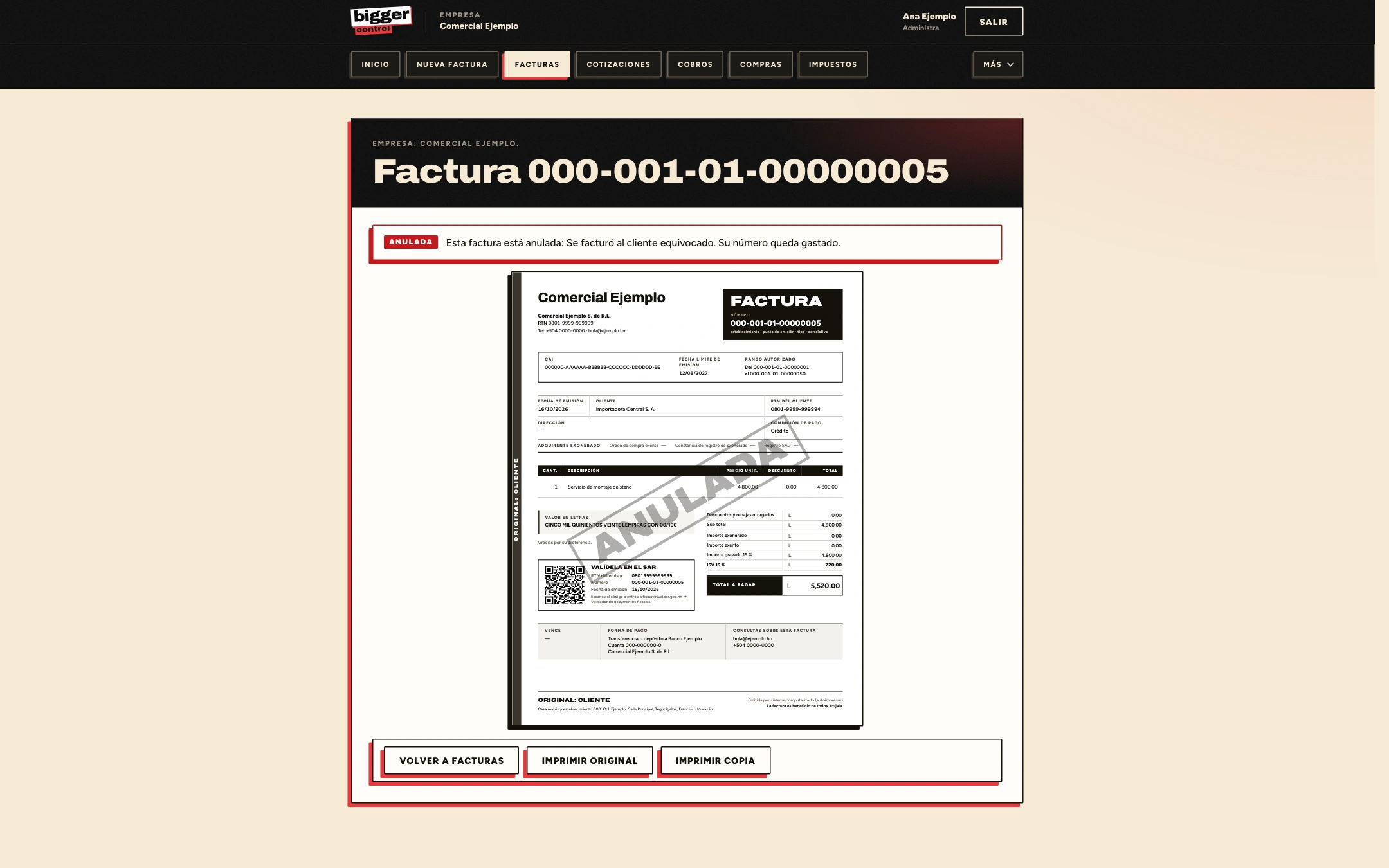Image resolution: width=1389 pixels, height=868 pixels.
Task: Click the emission deadline 12/08/2027
Action: click(x=693, y=373)
